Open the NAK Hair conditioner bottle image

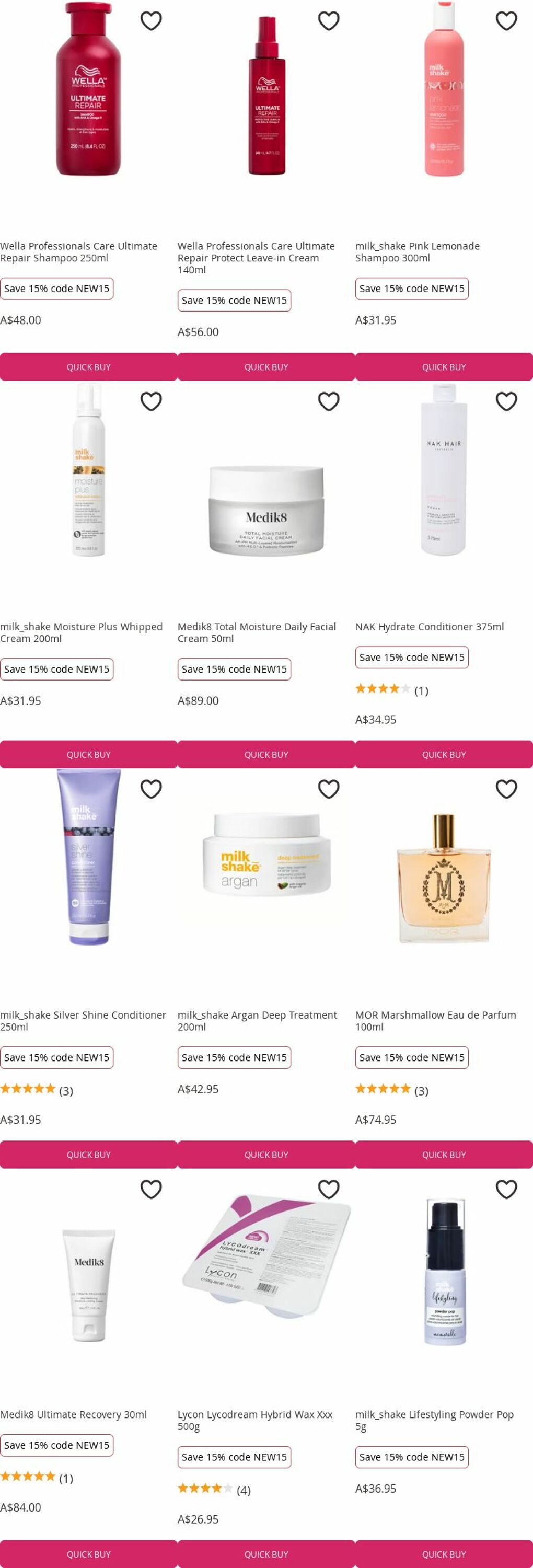(444, 469)
